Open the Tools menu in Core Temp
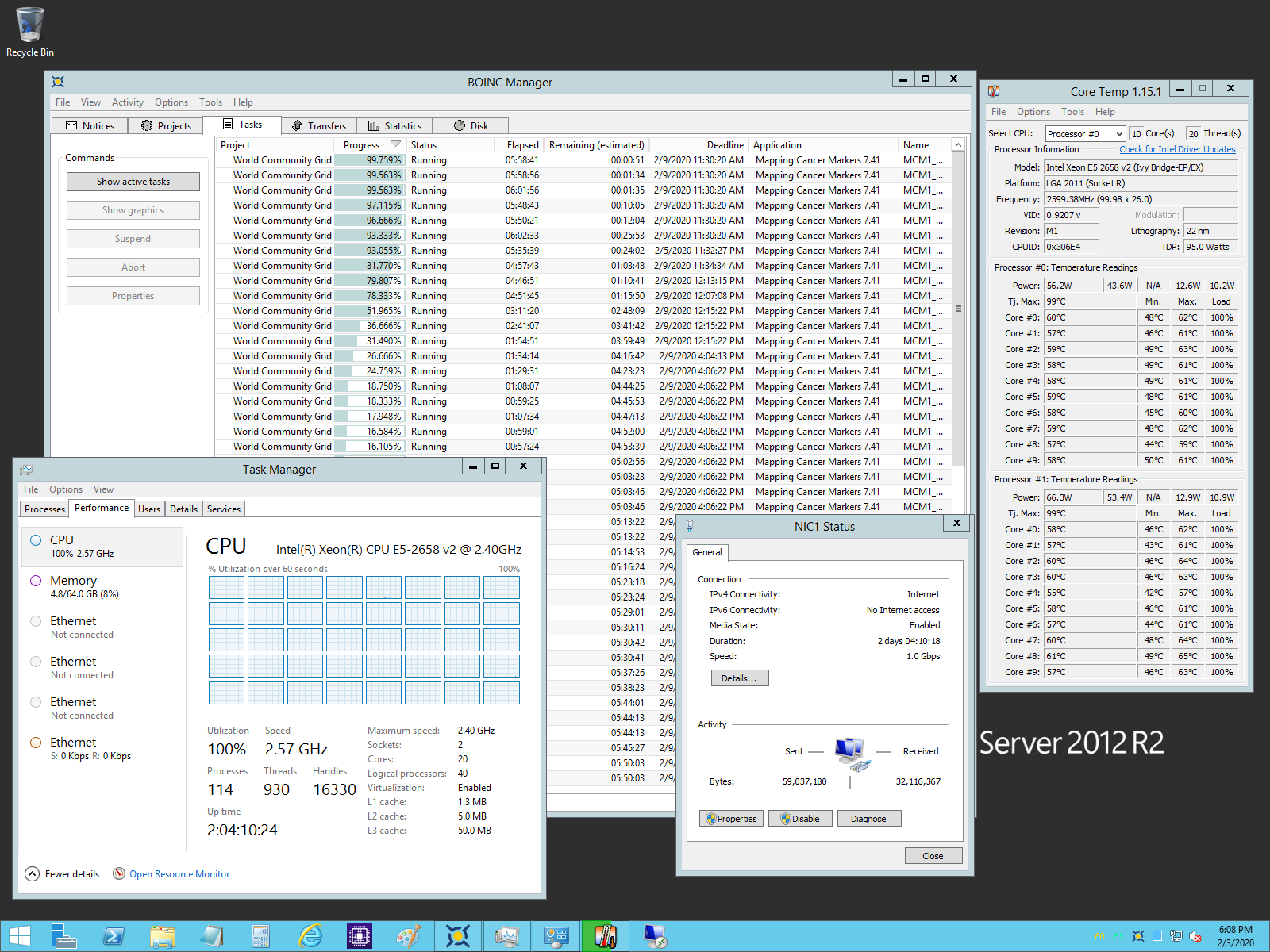This screenshot has width=1270, height=952. (1072, 112)
